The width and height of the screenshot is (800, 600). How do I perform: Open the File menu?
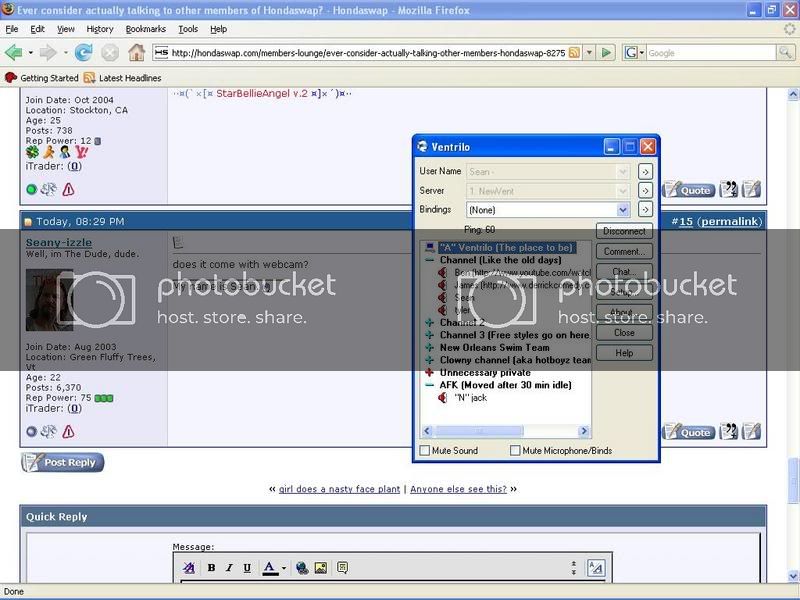pyautogui.click(x=12, y=29)
